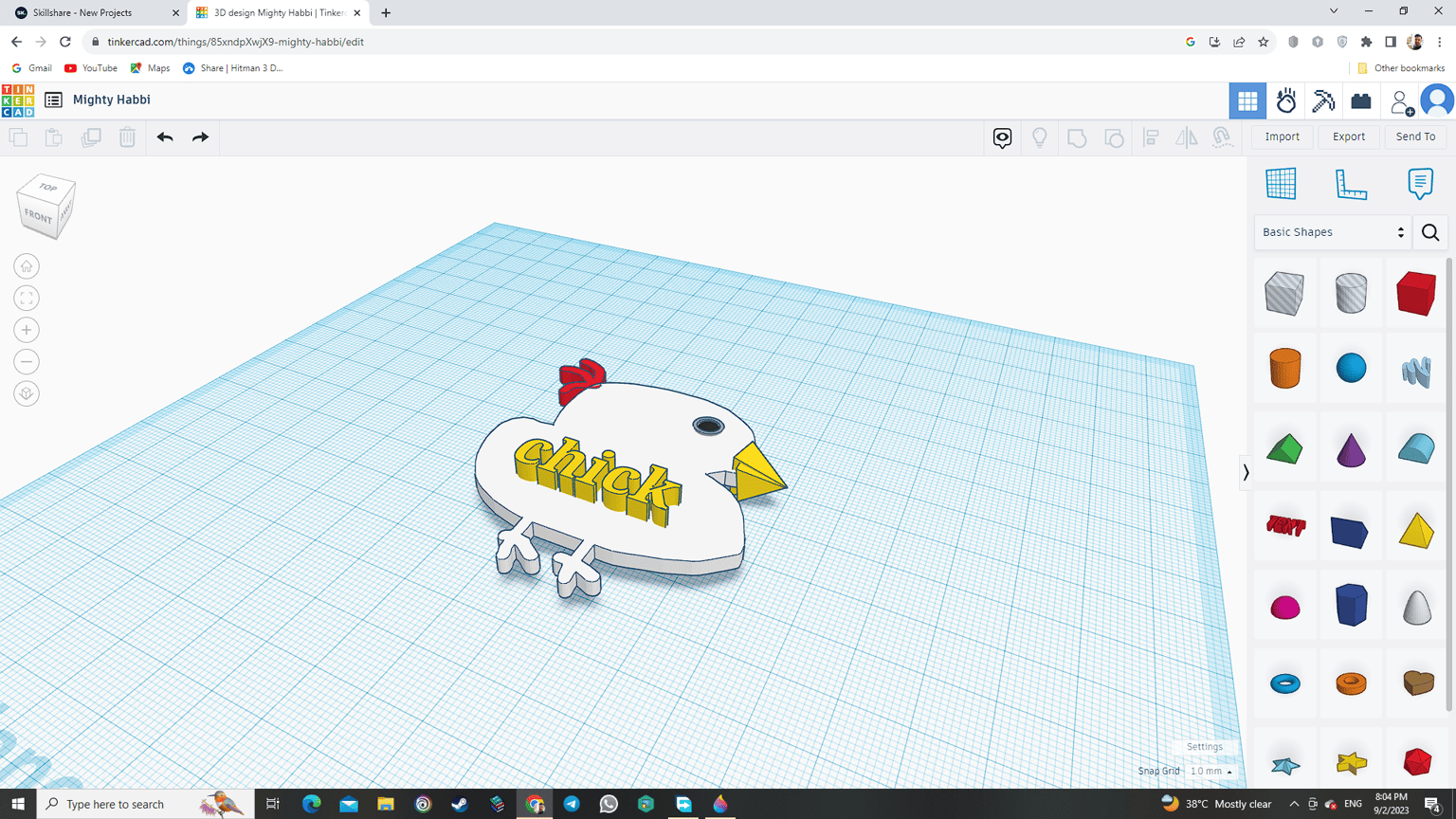Select the Workplane tool

click(x=1281, y=183)
